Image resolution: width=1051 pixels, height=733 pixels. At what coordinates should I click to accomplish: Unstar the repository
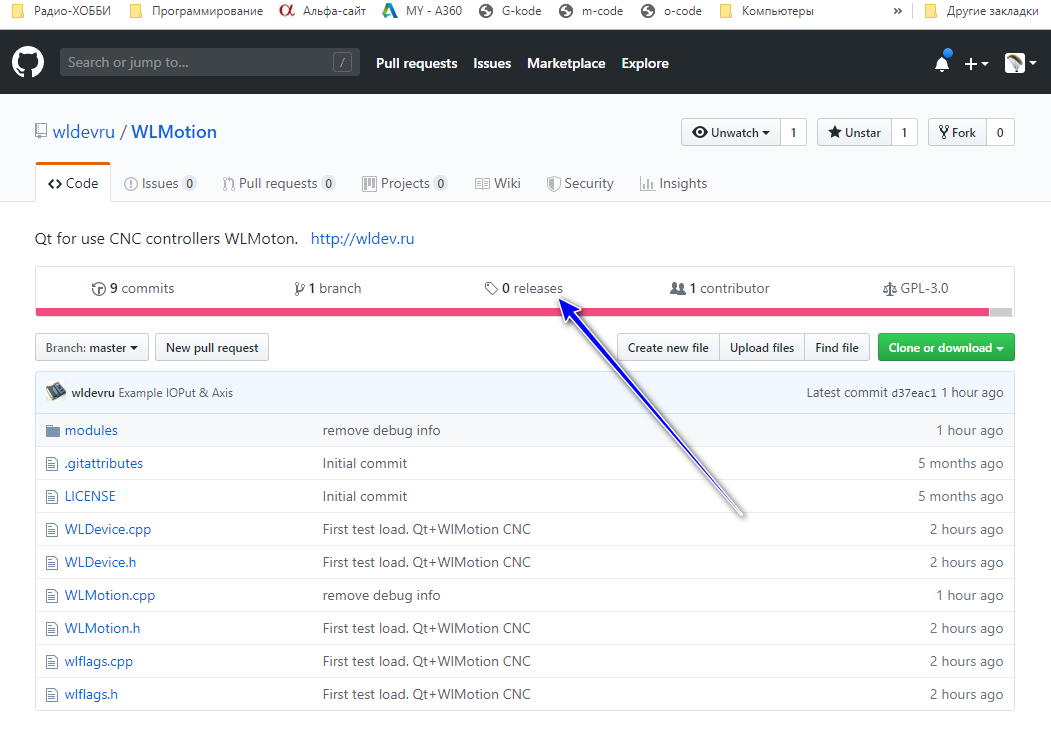(855, 132)
